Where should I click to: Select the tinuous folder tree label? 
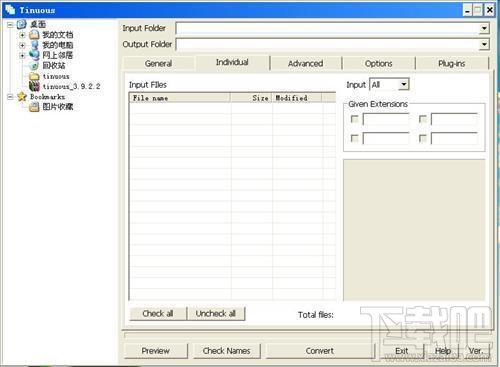pos(56,76)
